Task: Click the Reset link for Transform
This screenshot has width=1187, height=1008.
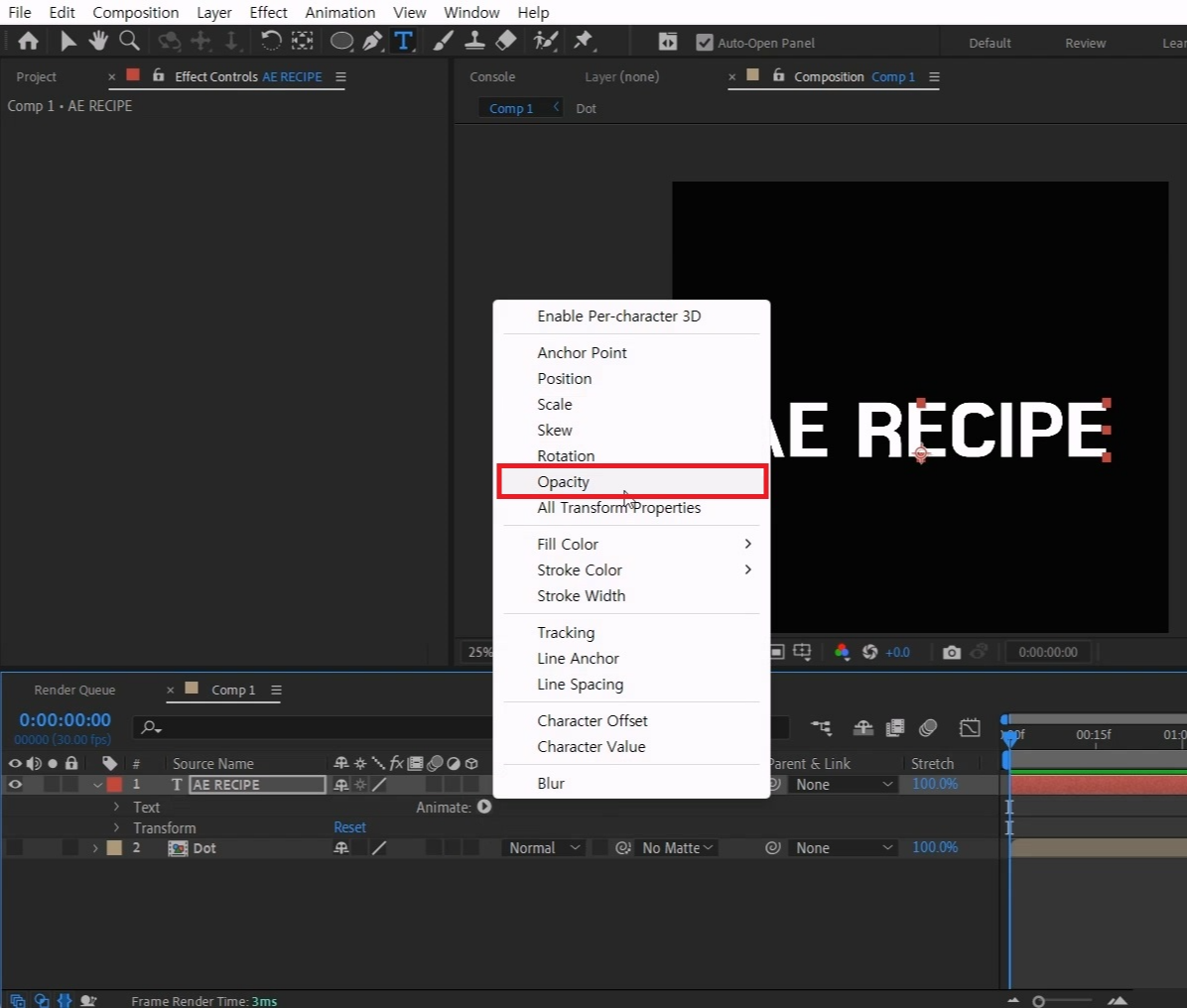Action: point(349,827)
